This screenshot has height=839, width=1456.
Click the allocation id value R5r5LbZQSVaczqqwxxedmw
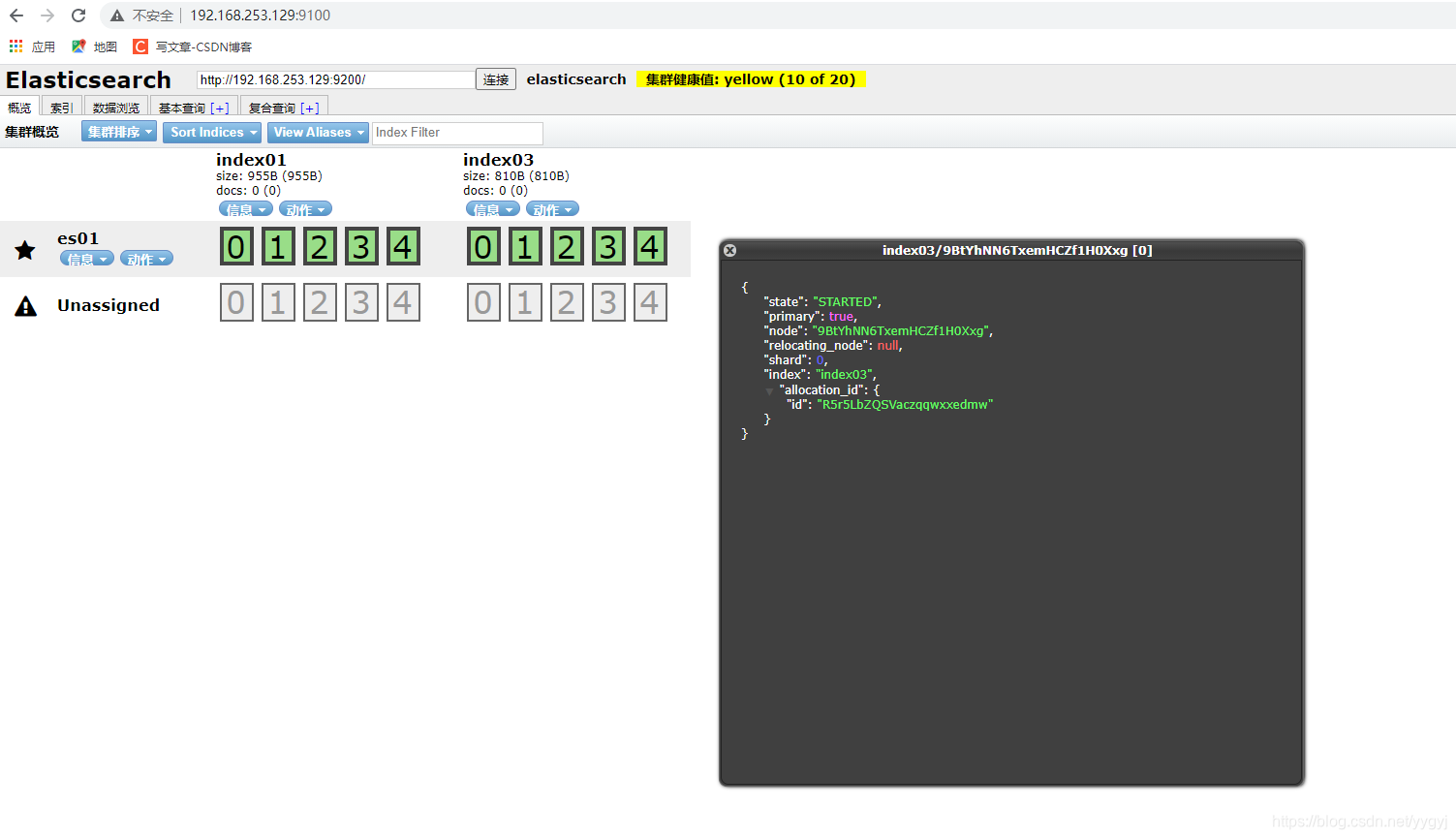(905, 405)
